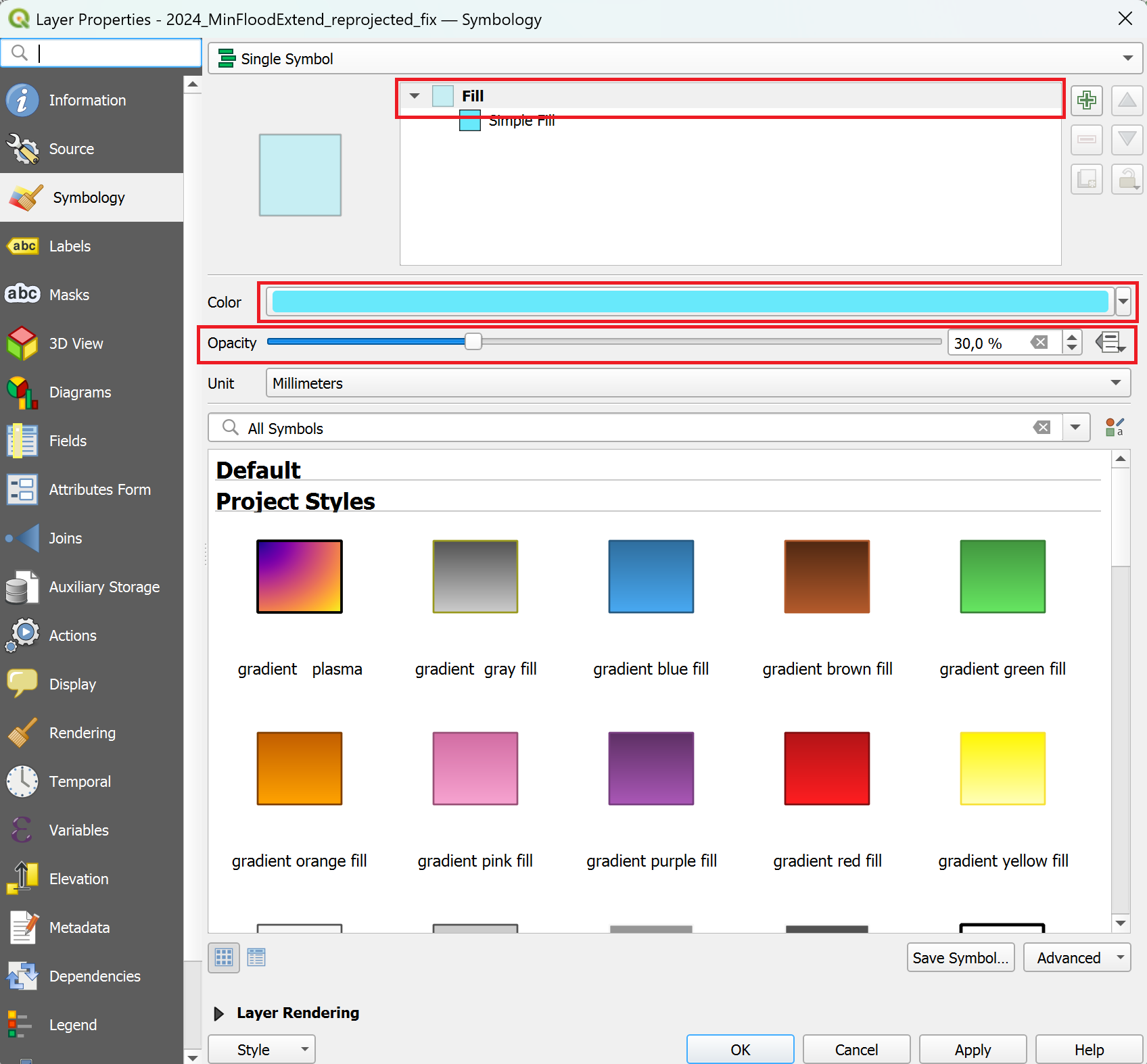Click the Temporal clock icon

tap(22, 781)
